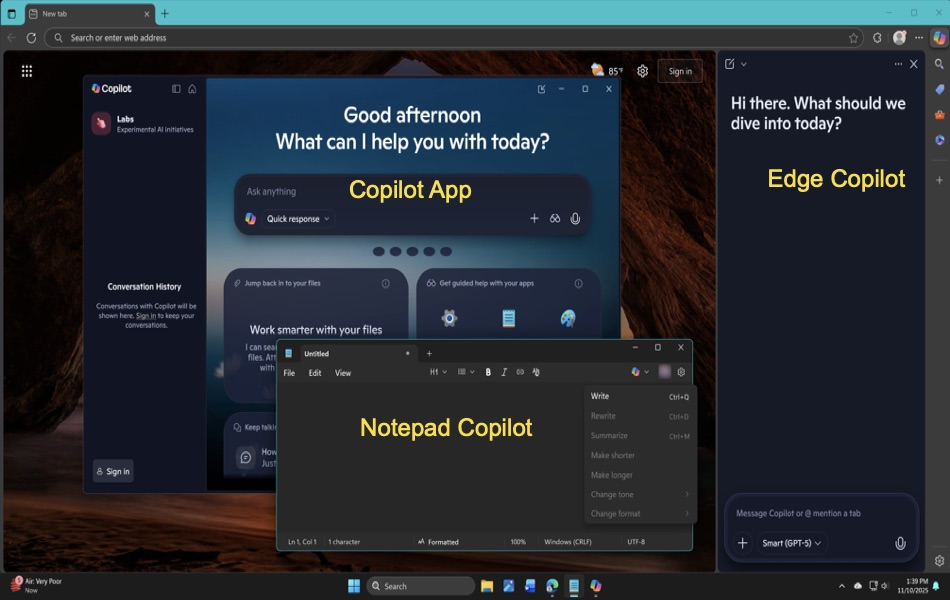The width and height of the screenshot is (950, 600).
Task: Expand Smart (GPT-5) model dropdown
Action: [791, 543]
